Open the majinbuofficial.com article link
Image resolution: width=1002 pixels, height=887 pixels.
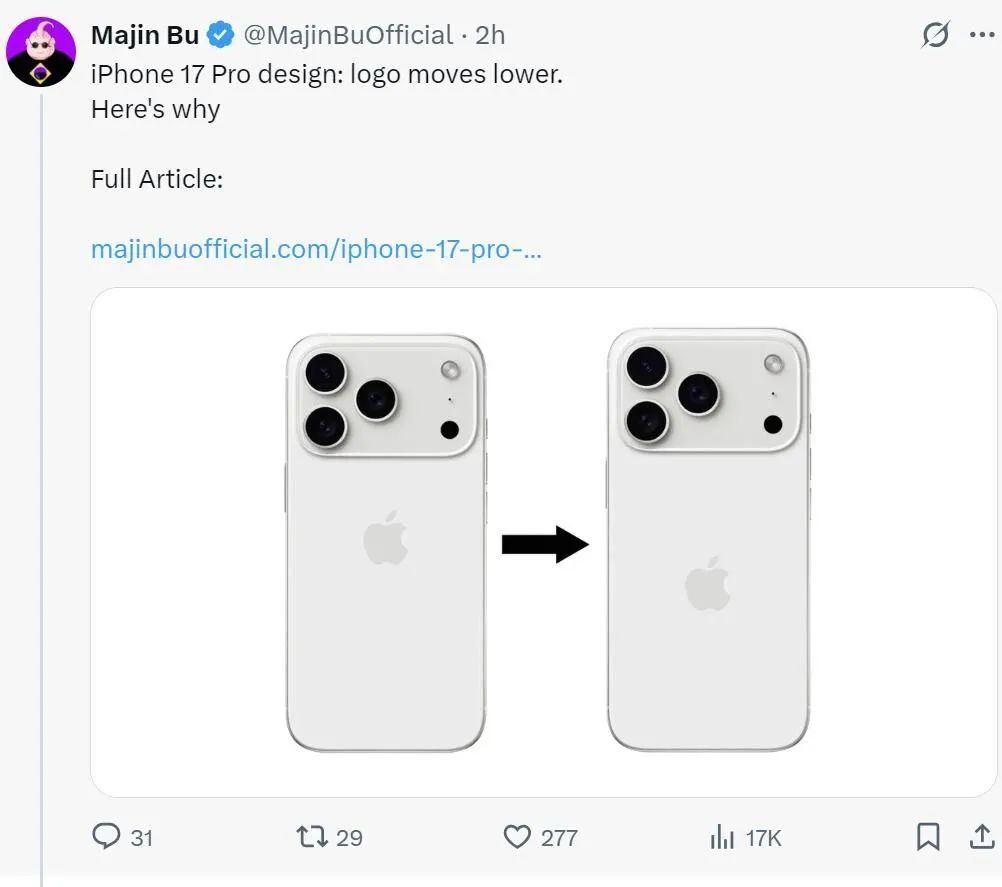316,248
